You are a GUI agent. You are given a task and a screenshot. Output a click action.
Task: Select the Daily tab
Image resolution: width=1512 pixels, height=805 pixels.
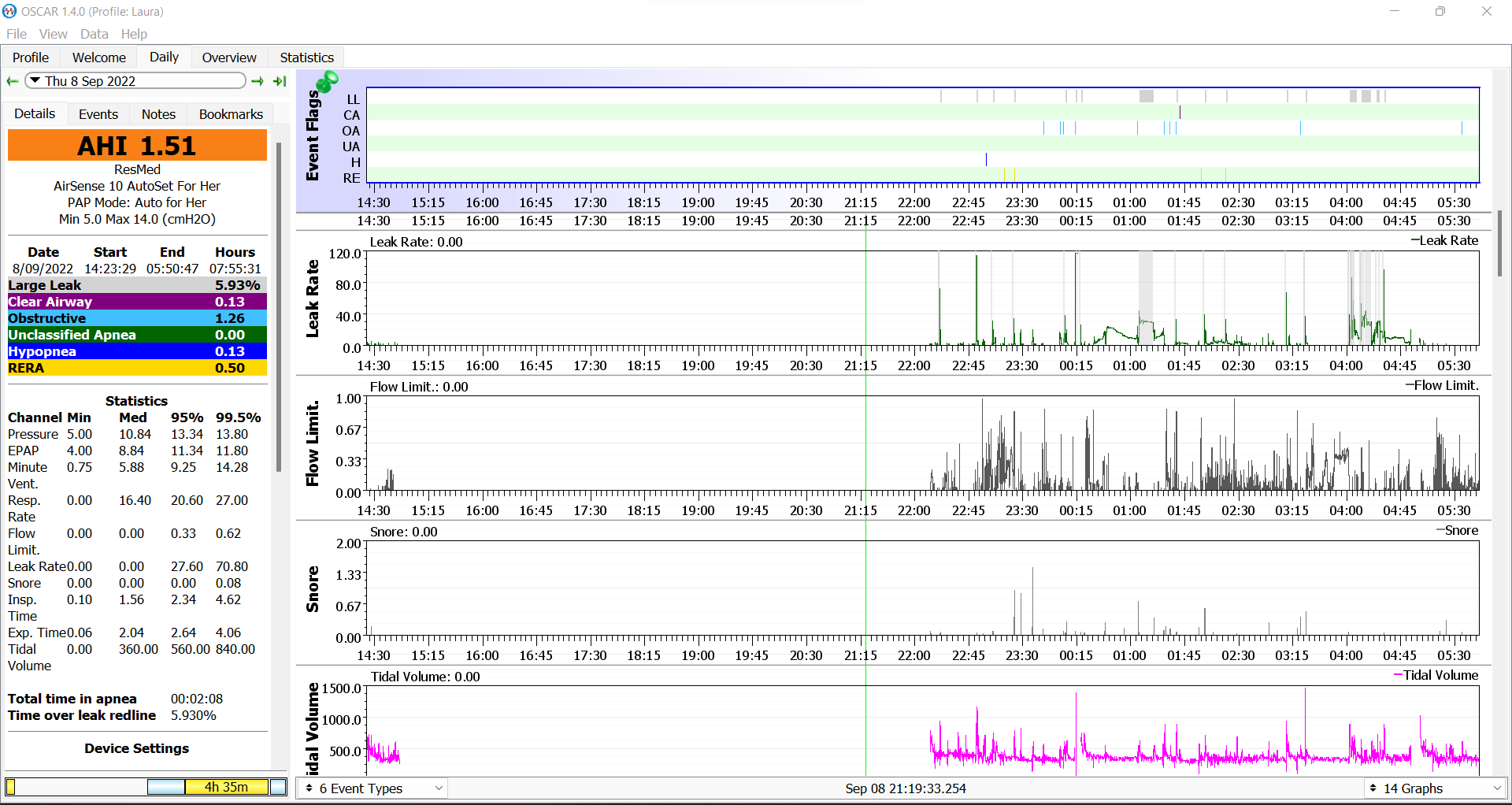[164, 57]
